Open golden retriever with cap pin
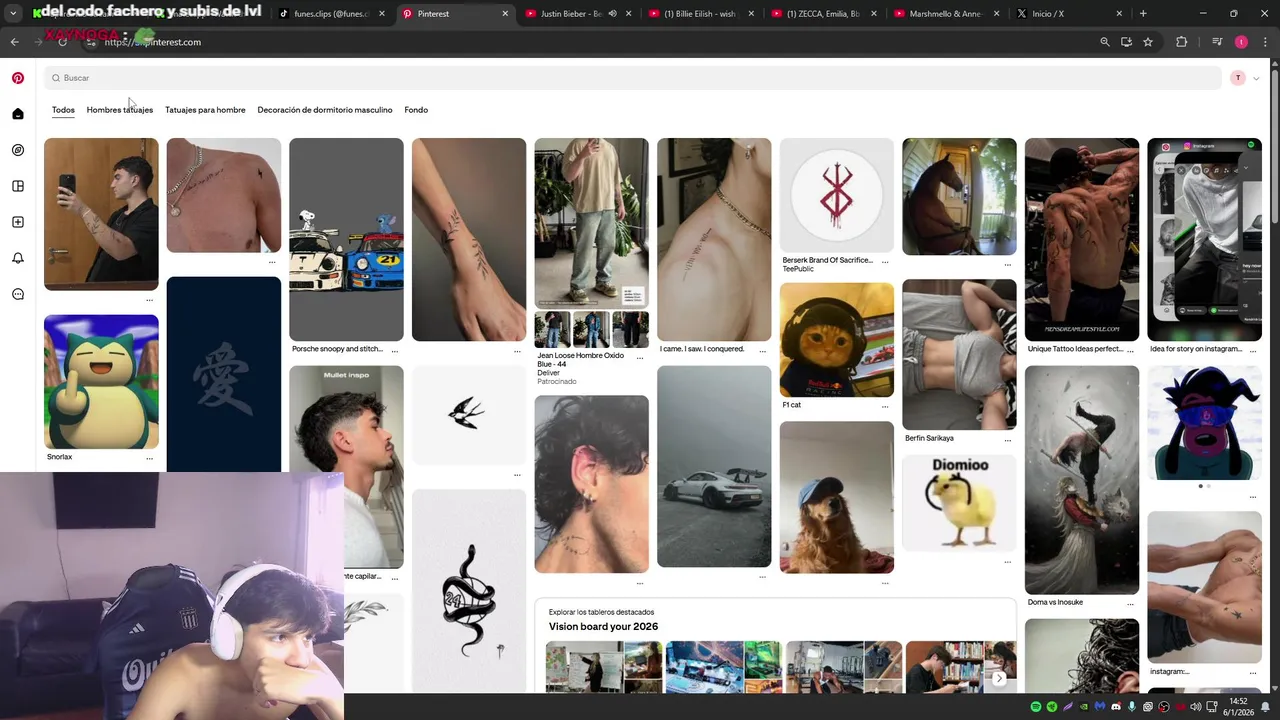1280x720 pixels. [x=837, y=497]
